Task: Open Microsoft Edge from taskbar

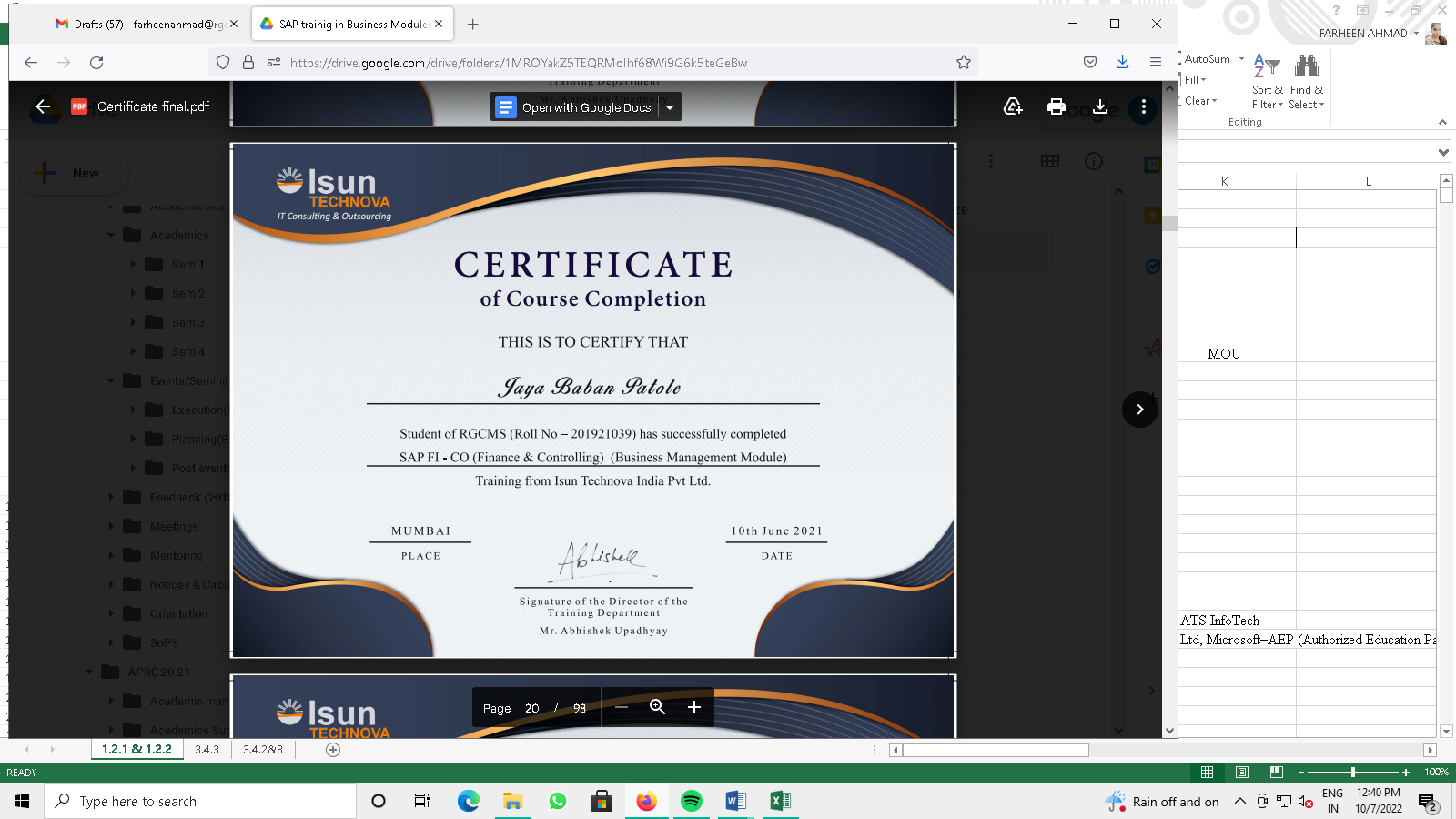Action: (x=468, y=801)
